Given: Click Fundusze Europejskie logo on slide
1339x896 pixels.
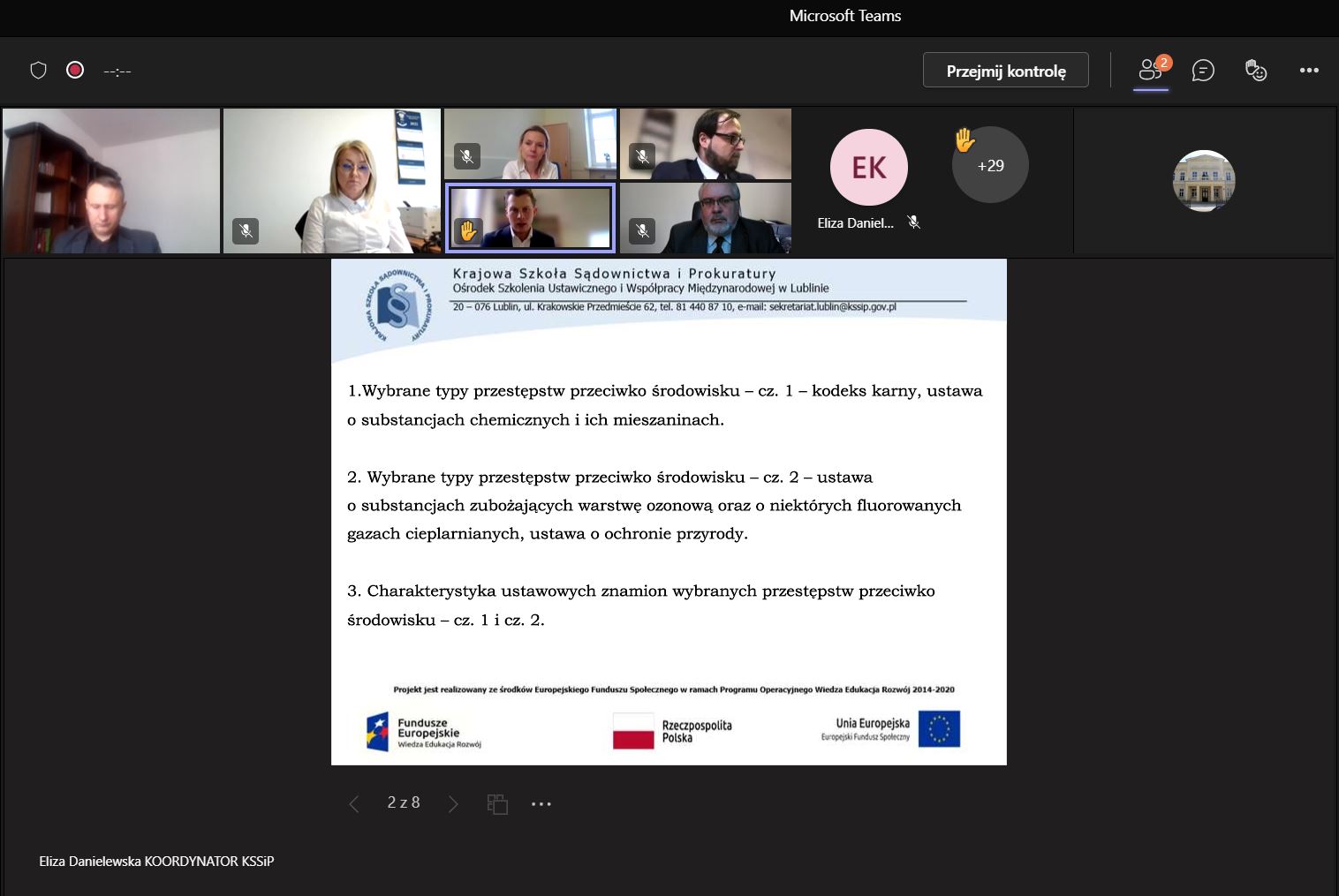Looking at the screenshot, I should (424, 732).
